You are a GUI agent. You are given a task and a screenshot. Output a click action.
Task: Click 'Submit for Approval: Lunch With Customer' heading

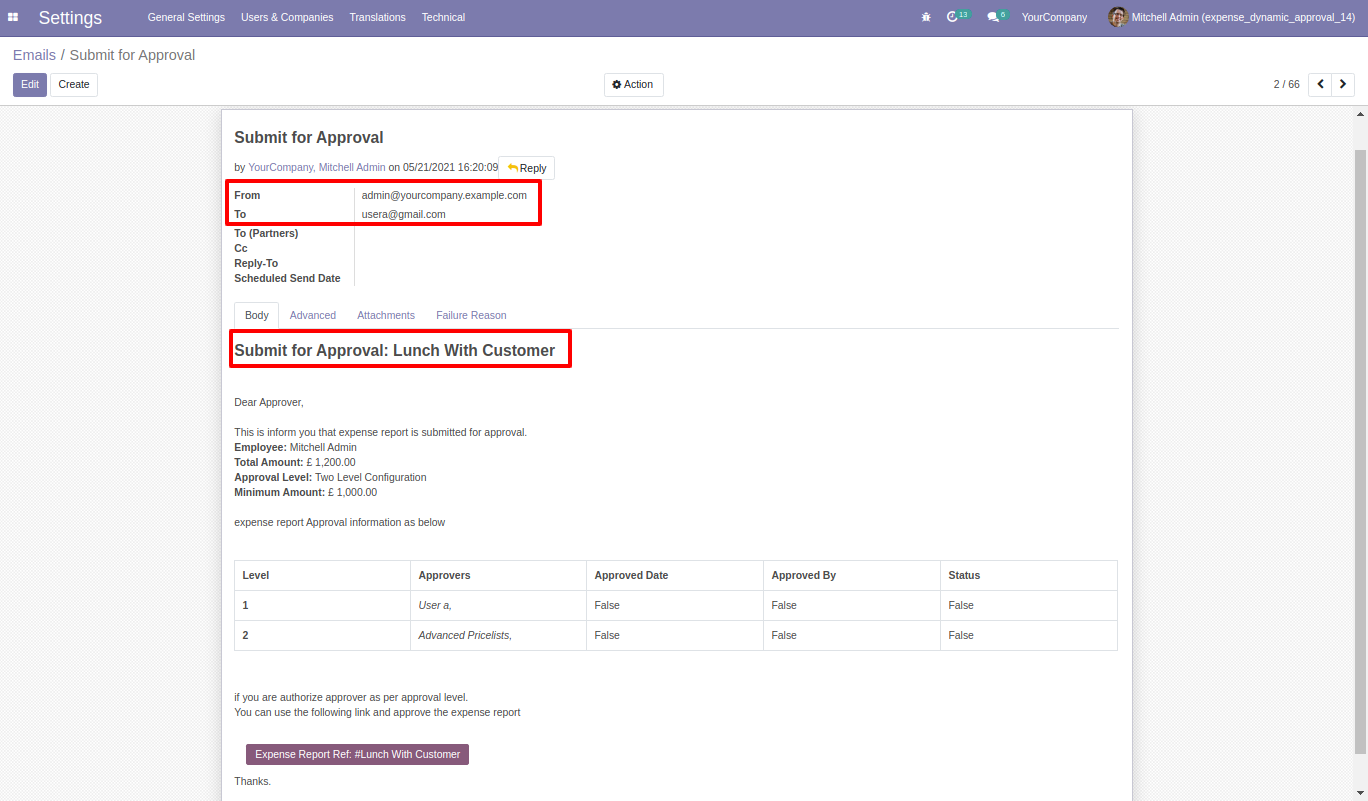[x=394, y=351]
